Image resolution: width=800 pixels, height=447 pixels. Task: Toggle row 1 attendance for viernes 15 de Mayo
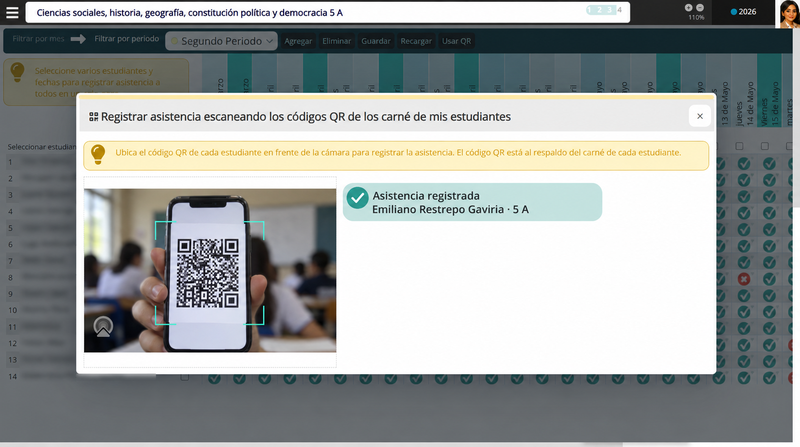tap(769, 164)
